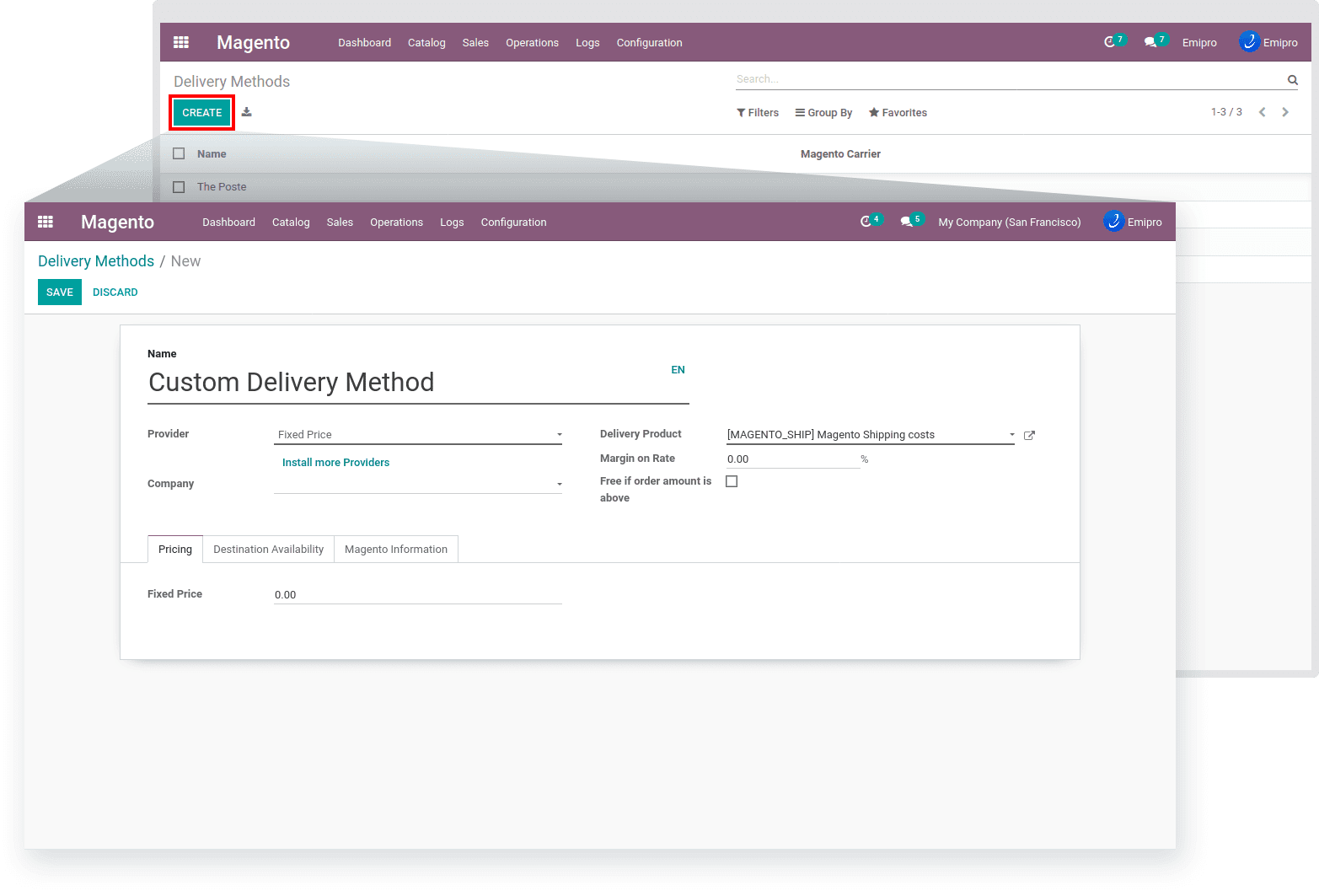
Task: Open Catalog menu in front window
Action: 291,223
